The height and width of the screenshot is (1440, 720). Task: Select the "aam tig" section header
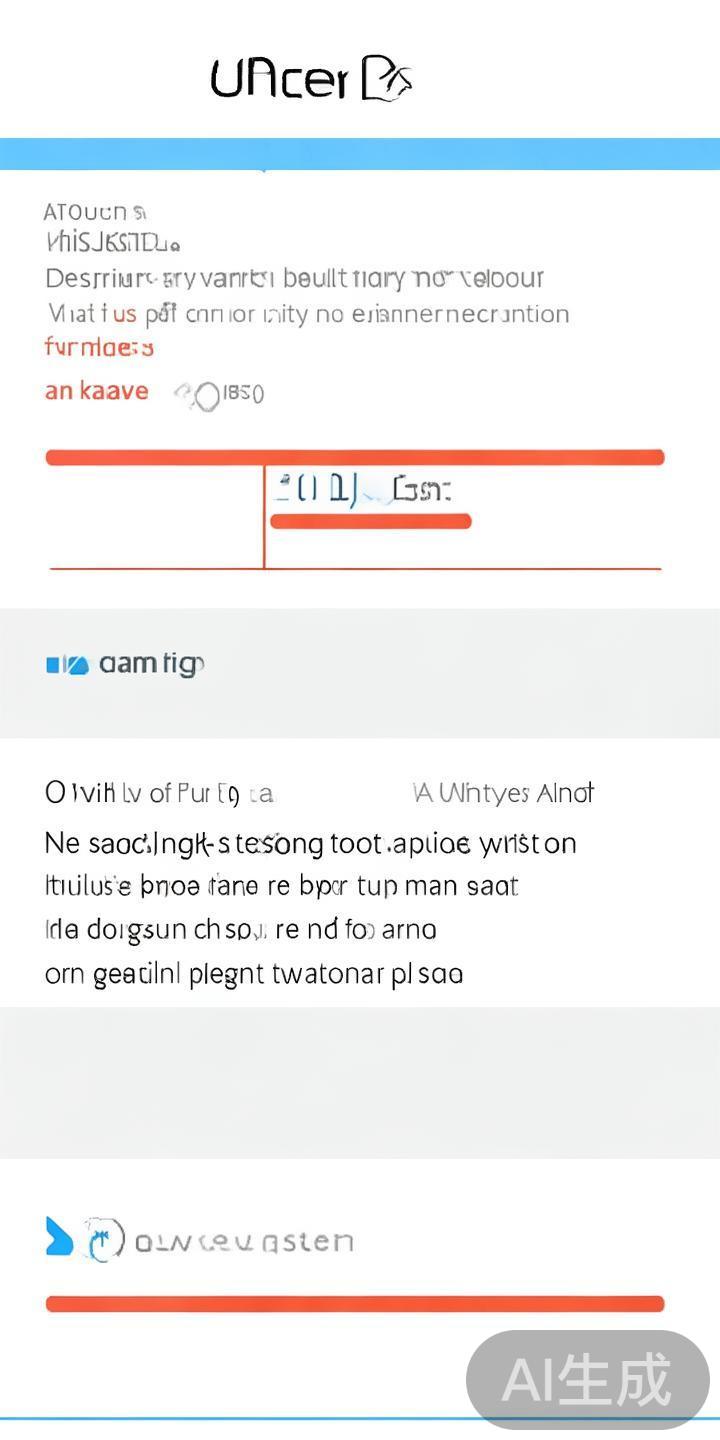(151, 664)
